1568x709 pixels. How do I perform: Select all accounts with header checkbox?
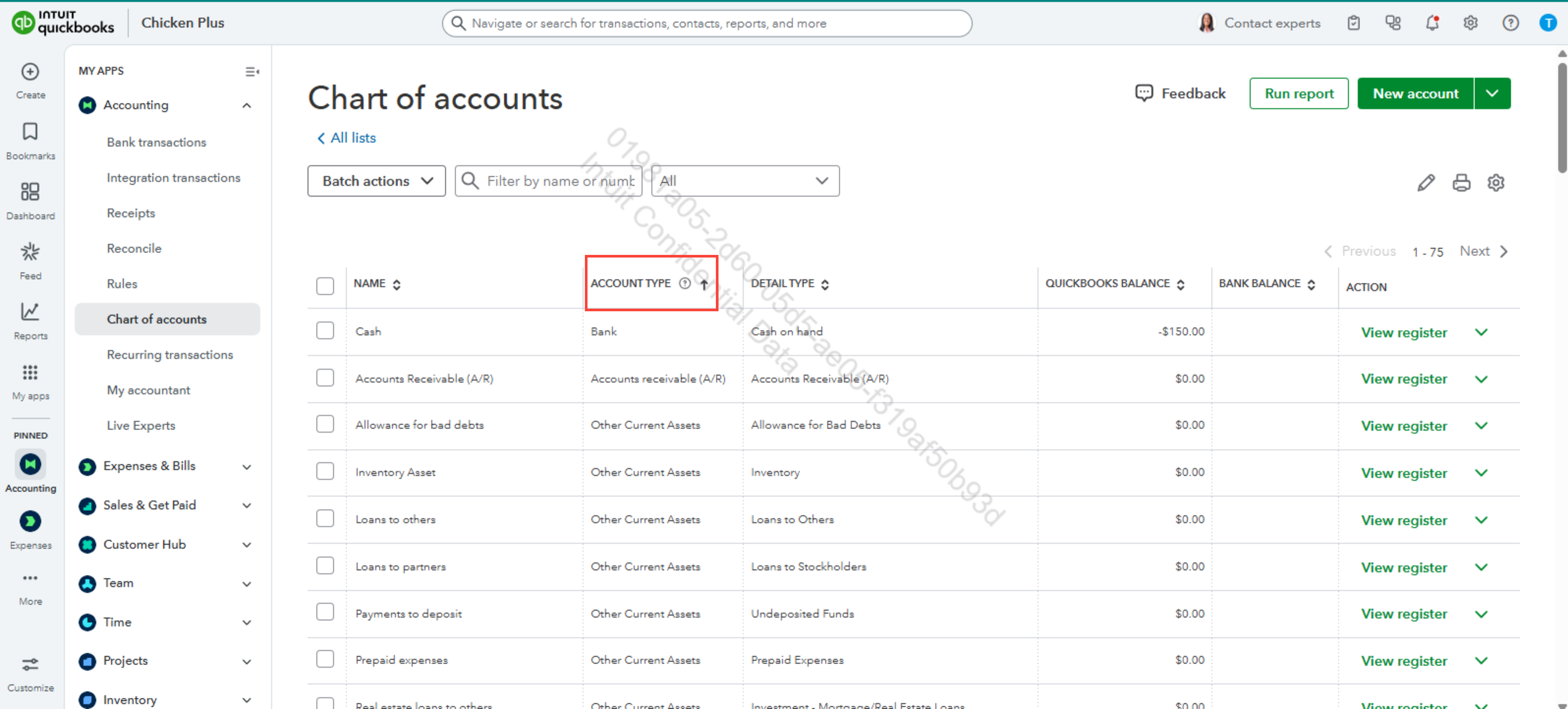click(x=325, y=286)
